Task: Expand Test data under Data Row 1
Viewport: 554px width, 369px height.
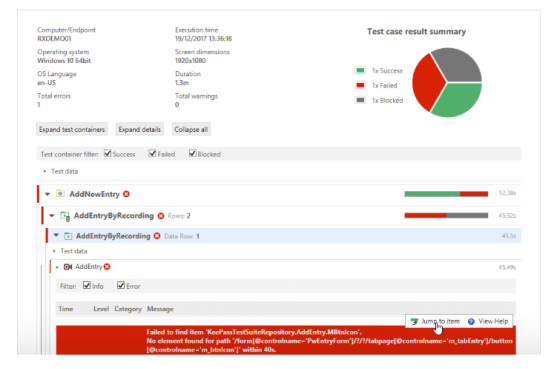Action: tap(54, 251)
